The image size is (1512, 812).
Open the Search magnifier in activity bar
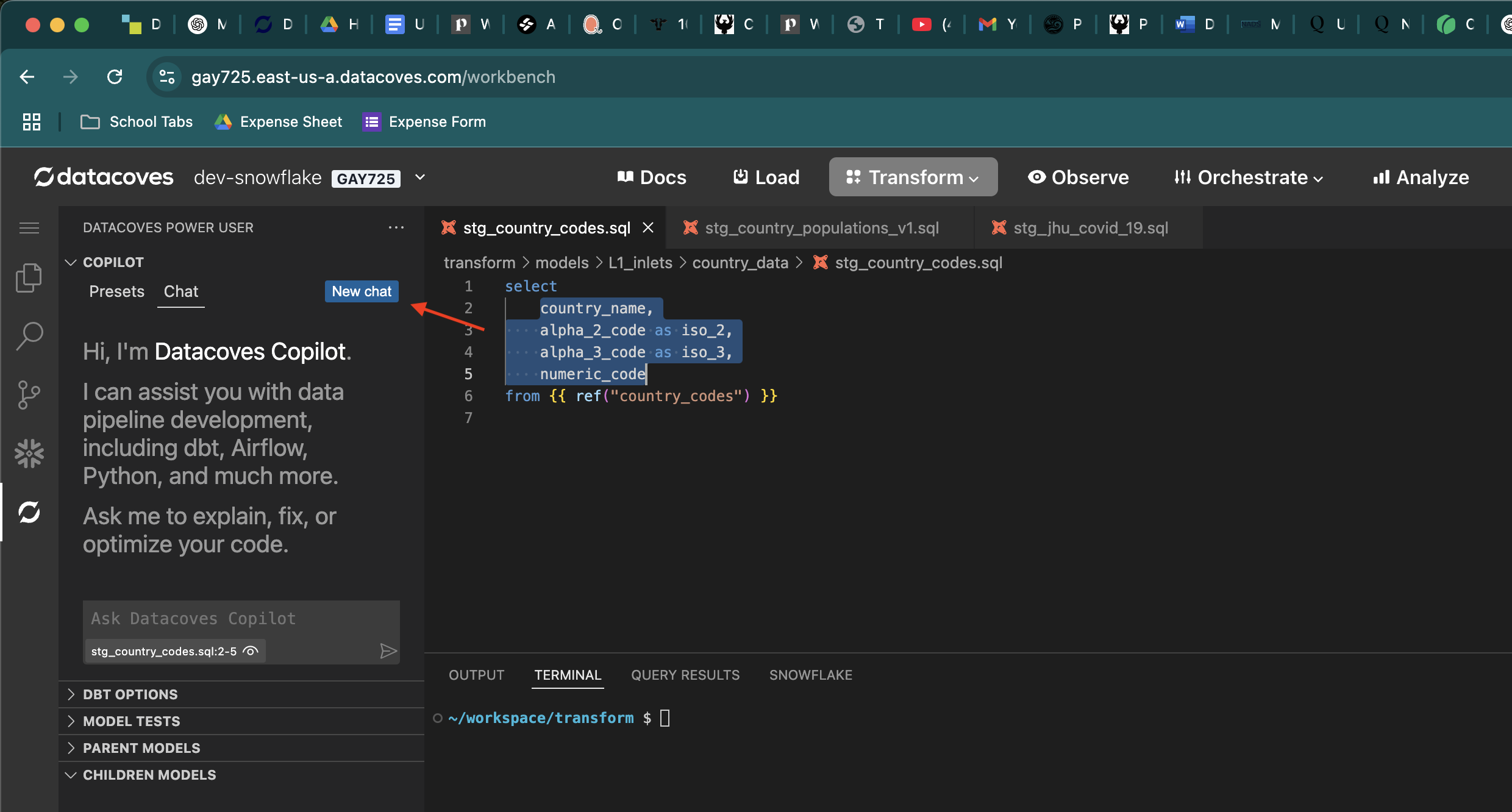pos(29,337)
